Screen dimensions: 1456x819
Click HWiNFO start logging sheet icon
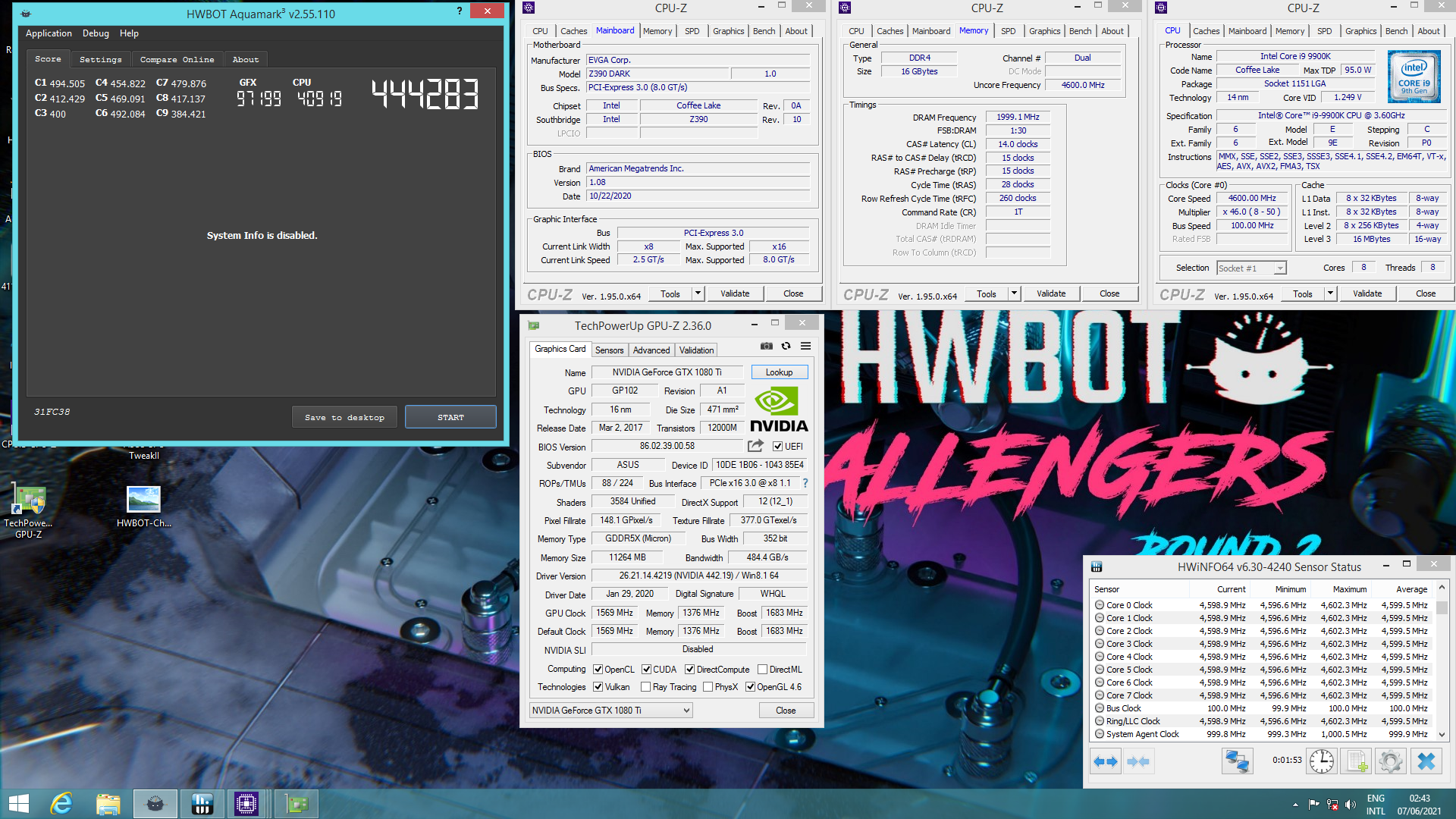(x=1357, y=761)
